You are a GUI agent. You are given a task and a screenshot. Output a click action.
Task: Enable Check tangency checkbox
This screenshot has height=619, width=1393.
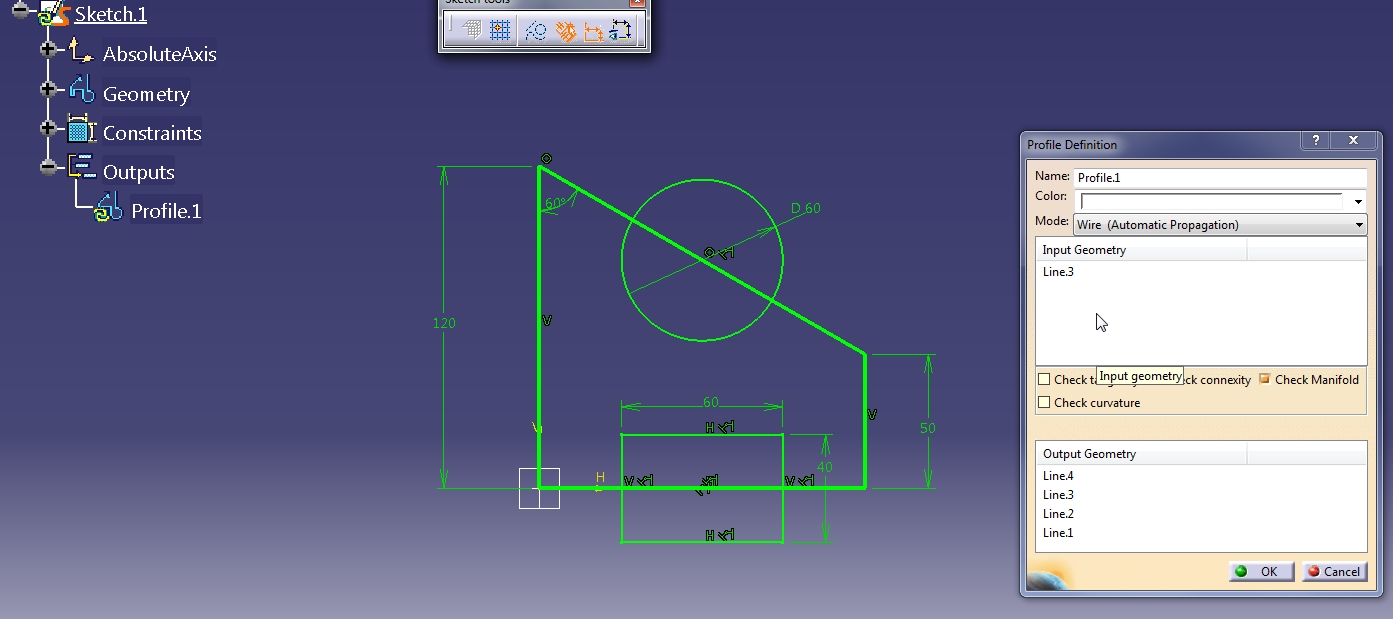pos(1044,380)
